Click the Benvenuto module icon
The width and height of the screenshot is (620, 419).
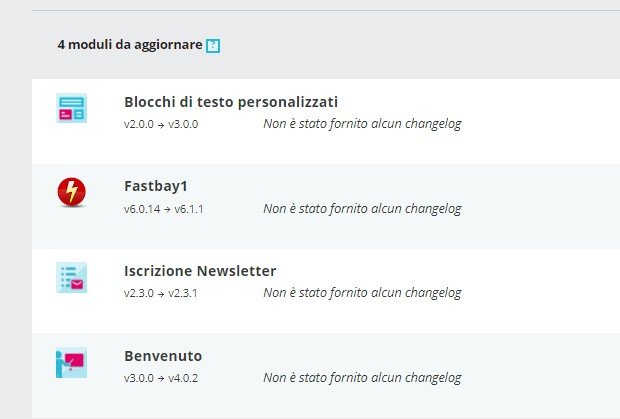[72, 362]
